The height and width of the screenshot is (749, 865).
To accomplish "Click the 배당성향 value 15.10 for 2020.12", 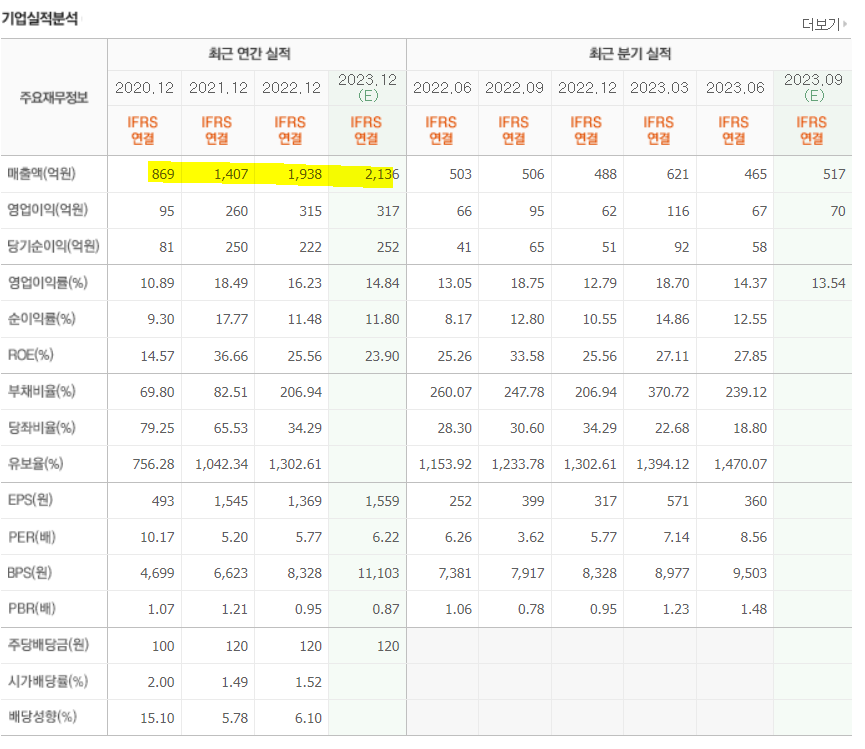I will 157,718.
